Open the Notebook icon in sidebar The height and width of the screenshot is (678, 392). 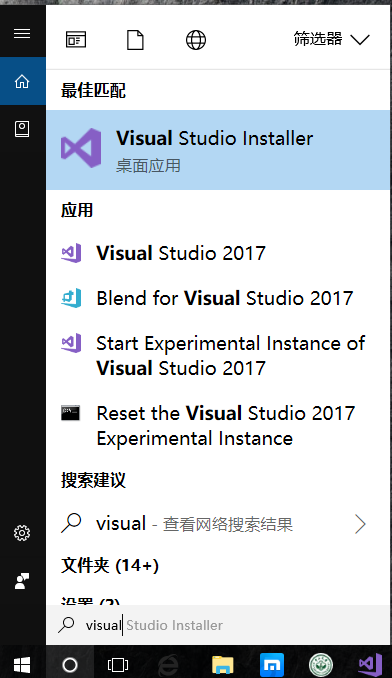(22, 129)
